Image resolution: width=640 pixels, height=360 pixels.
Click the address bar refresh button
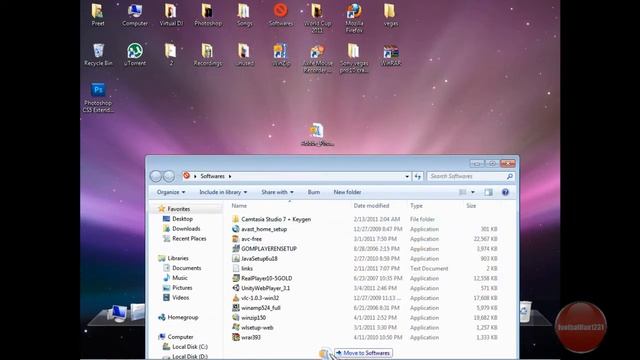[418, 176]
